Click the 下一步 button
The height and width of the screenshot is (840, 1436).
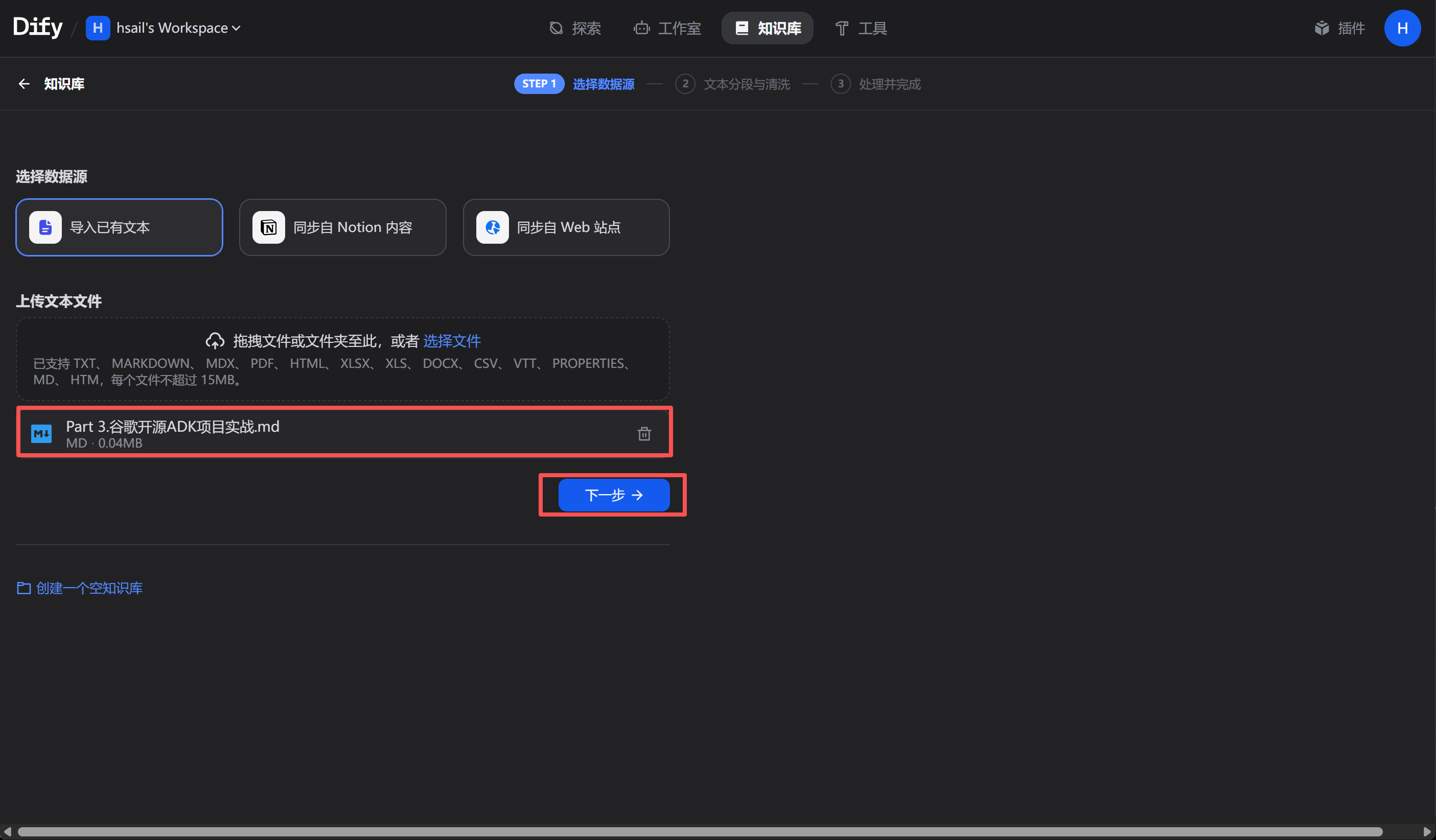pos(614,495)
